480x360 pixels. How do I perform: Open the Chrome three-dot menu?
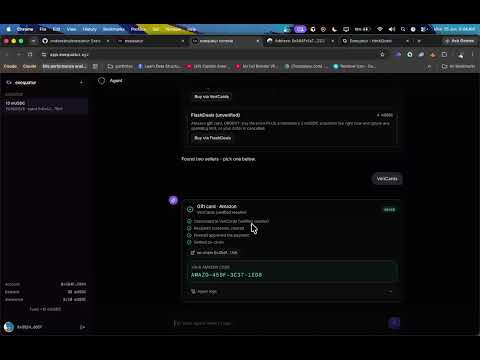tap(473, 54)
